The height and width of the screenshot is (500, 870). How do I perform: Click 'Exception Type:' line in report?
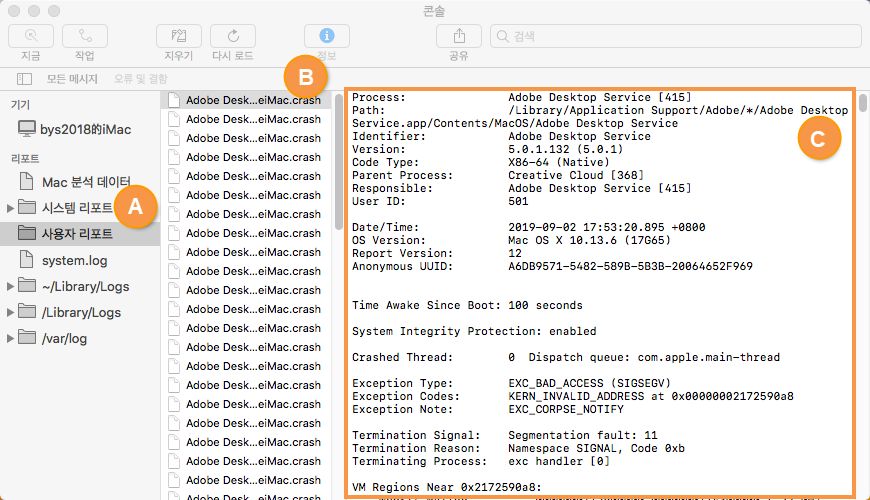coord(511,383)
